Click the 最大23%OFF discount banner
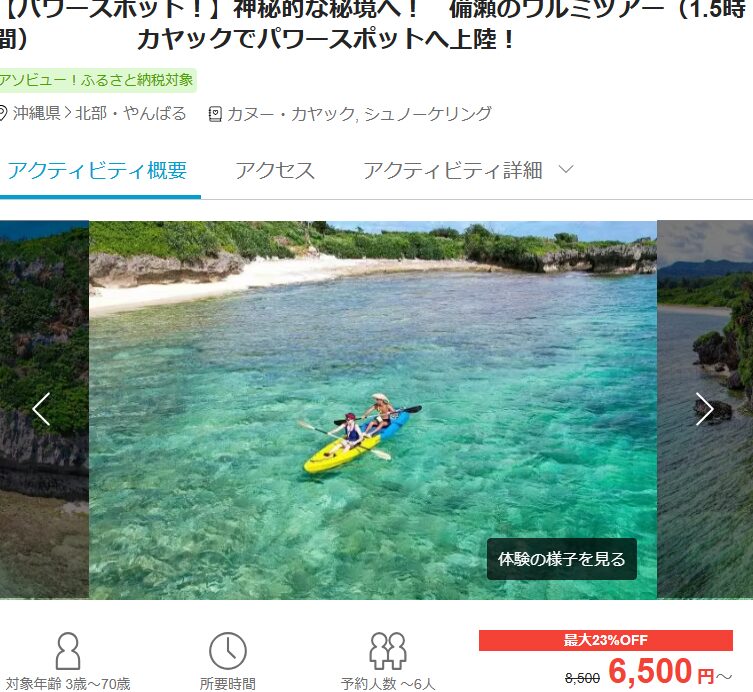The height and width of the screenshot is (692, 753). [x=606, y=640]
